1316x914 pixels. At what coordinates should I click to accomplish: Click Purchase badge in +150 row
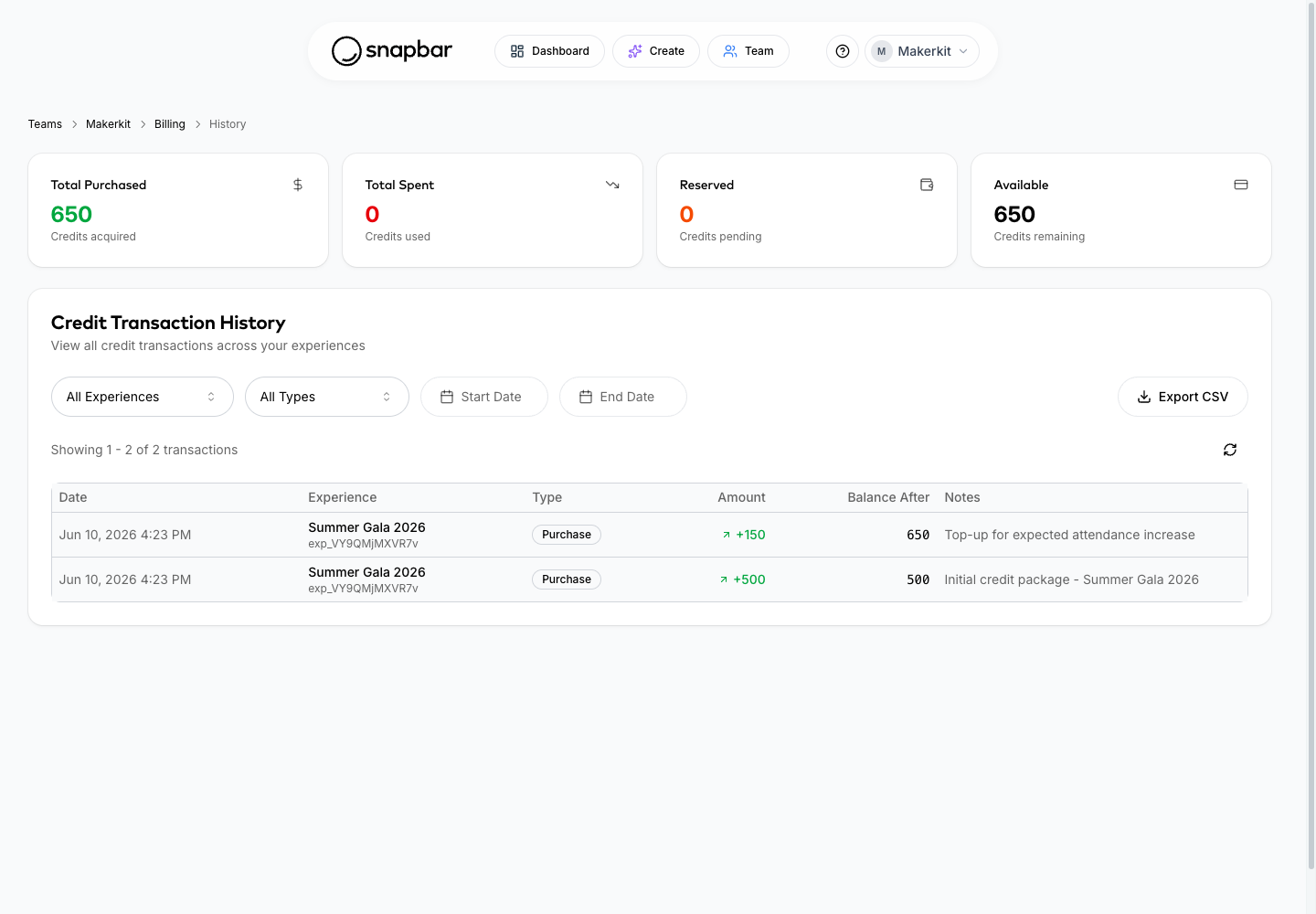coord(567,535)
